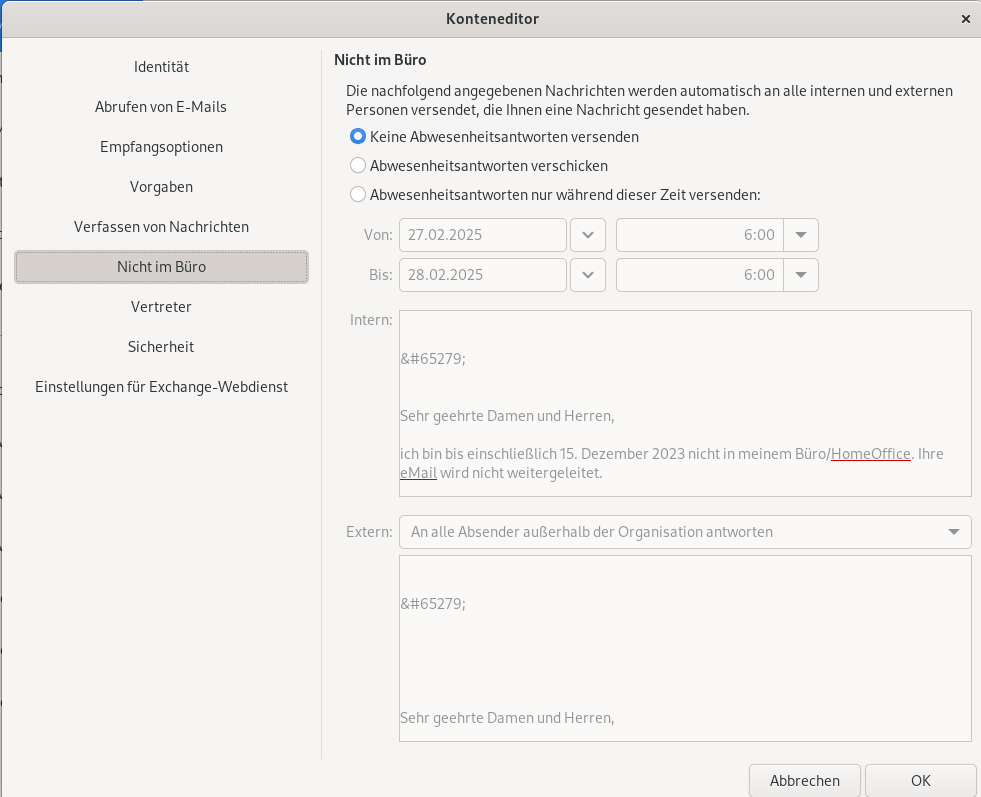Enable 'Abwesenheitsantworten verschicken' radio option
The image size is (981, 797).
358,166
